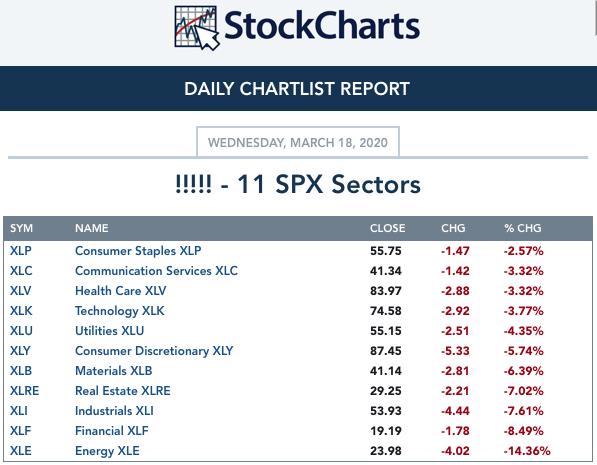597x465 pixels.
Task: Click Materials XLB name link
Action: (x=113, y=371)
